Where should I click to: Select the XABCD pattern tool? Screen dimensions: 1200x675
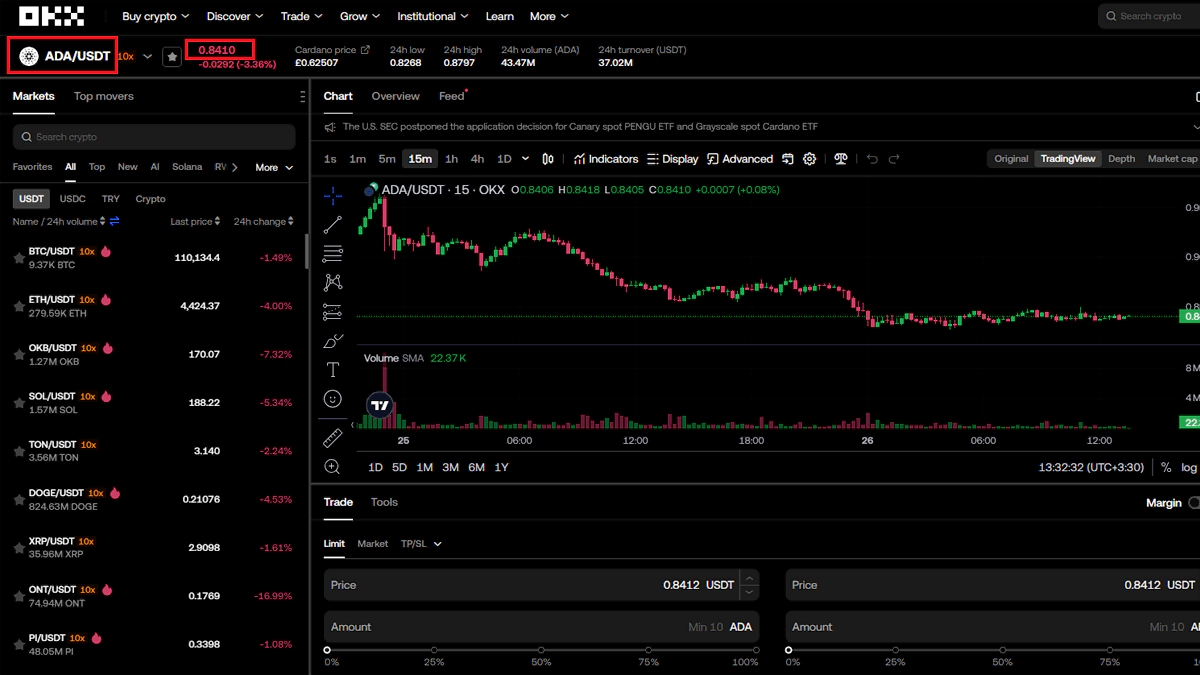333,283
